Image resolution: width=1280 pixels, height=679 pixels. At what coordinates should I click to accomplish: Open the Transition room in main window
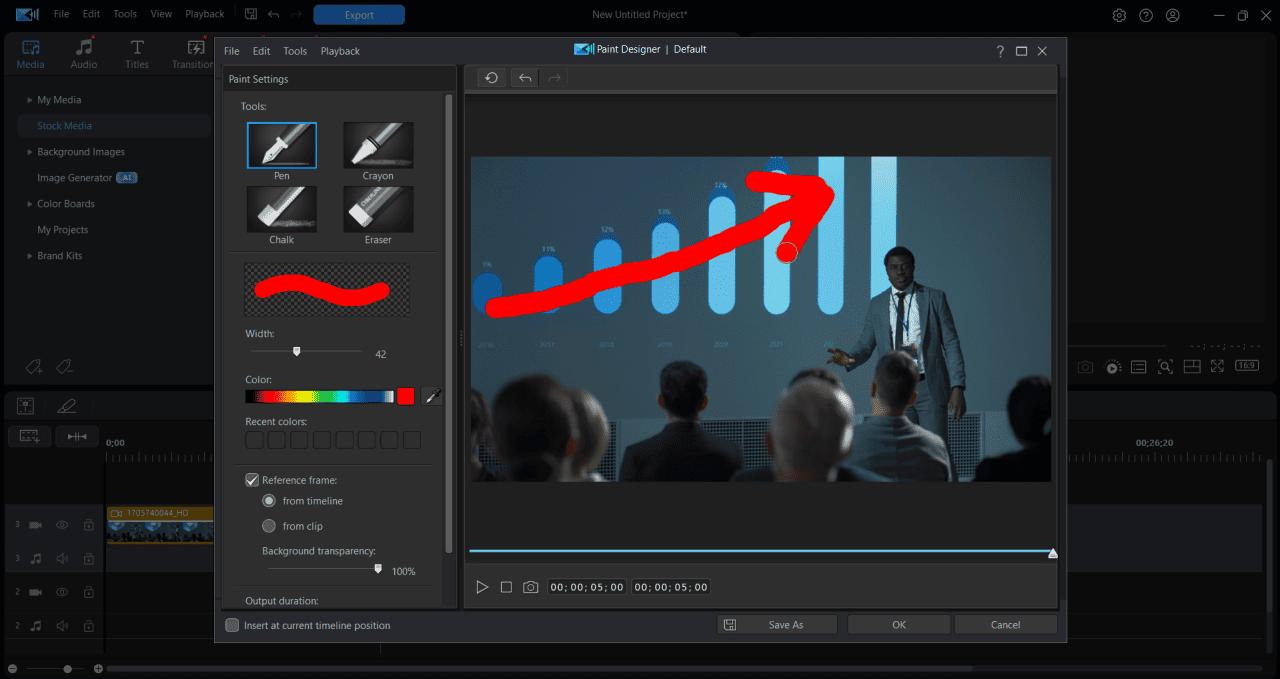(x=193, y=54)
